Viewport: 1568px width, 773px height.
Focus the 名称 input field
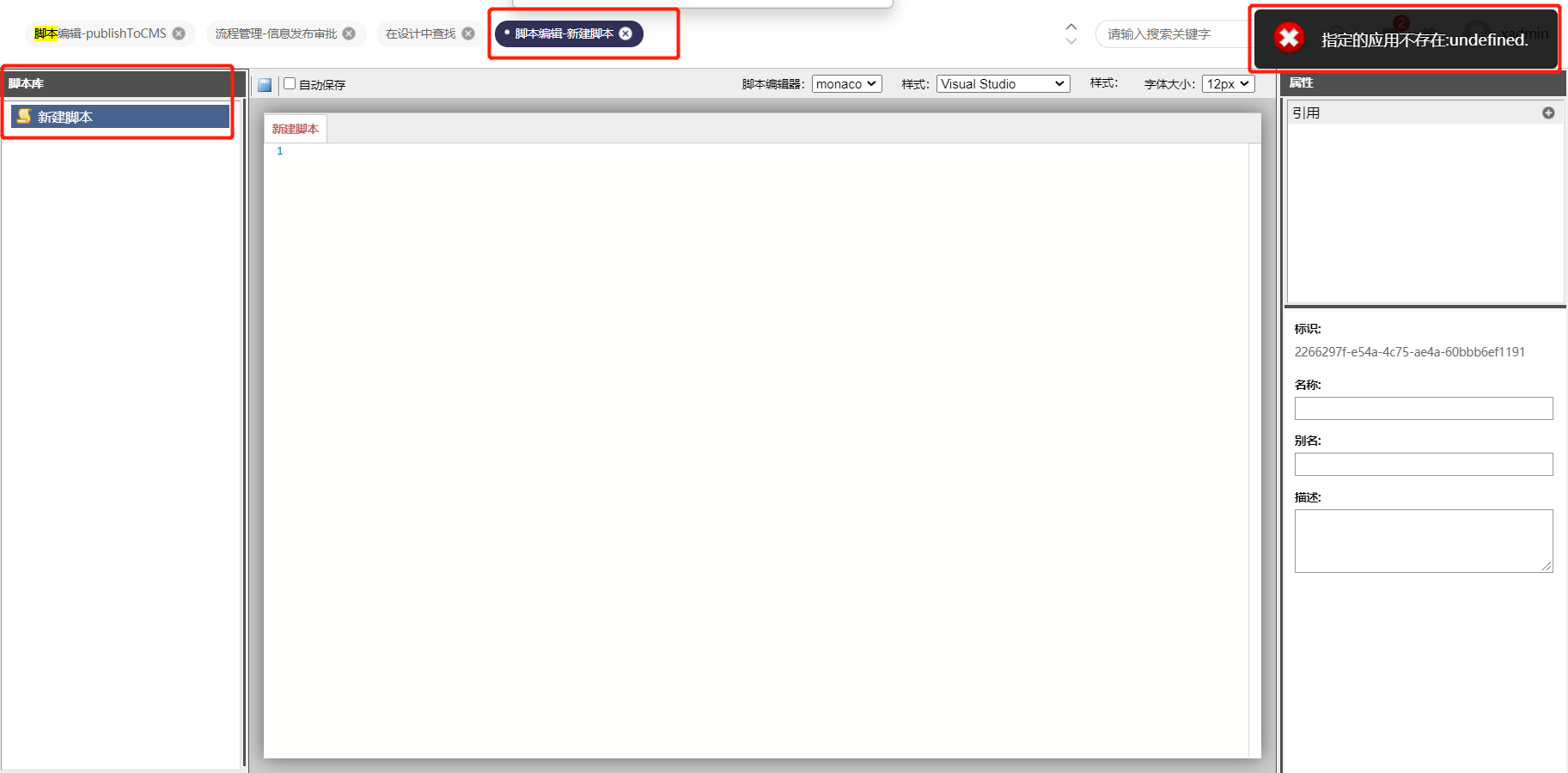tap(1424, 408)
